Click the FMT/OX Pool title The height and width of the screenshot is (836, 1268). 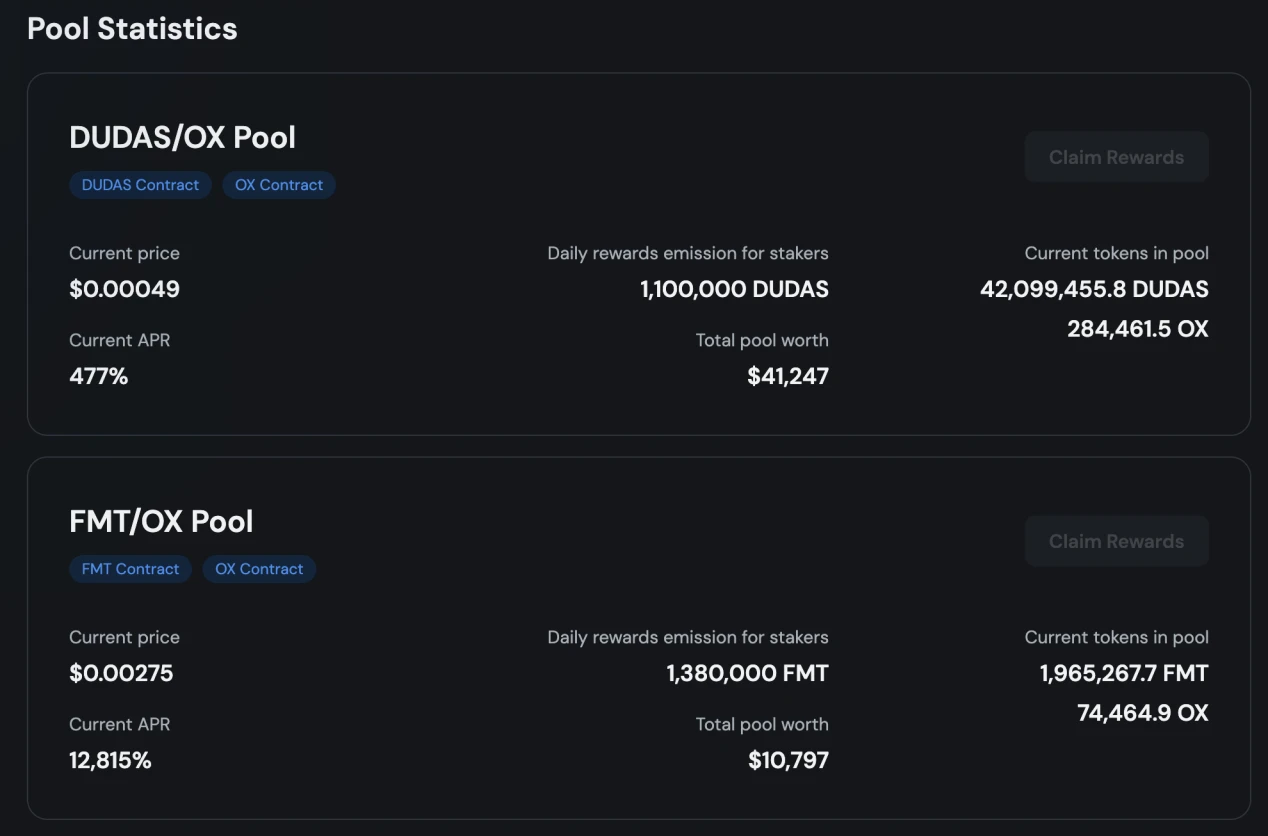coord(161,521)
